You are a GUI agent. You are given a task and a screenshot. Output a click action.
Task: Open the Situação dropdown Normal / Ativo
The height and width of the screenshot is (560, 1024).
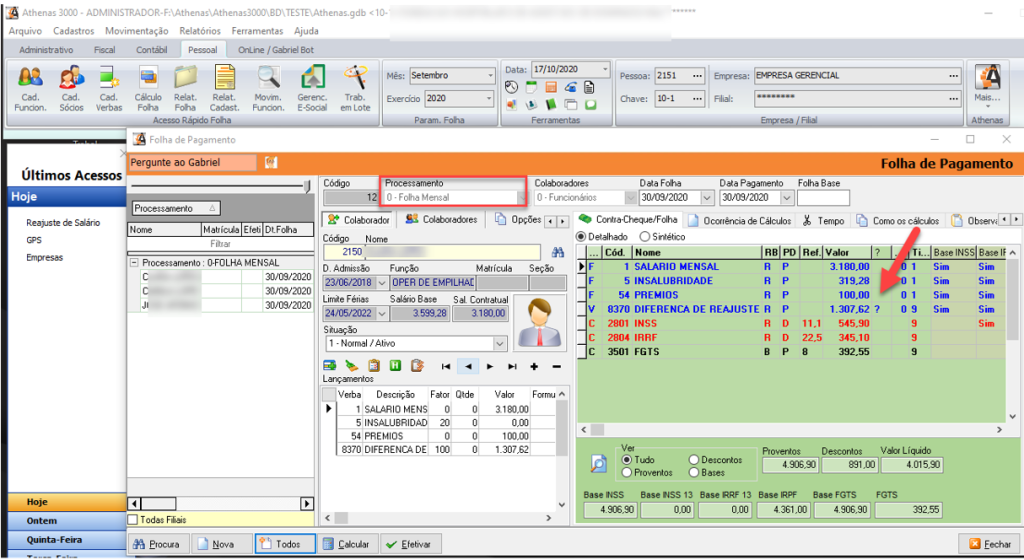point(499,343)
